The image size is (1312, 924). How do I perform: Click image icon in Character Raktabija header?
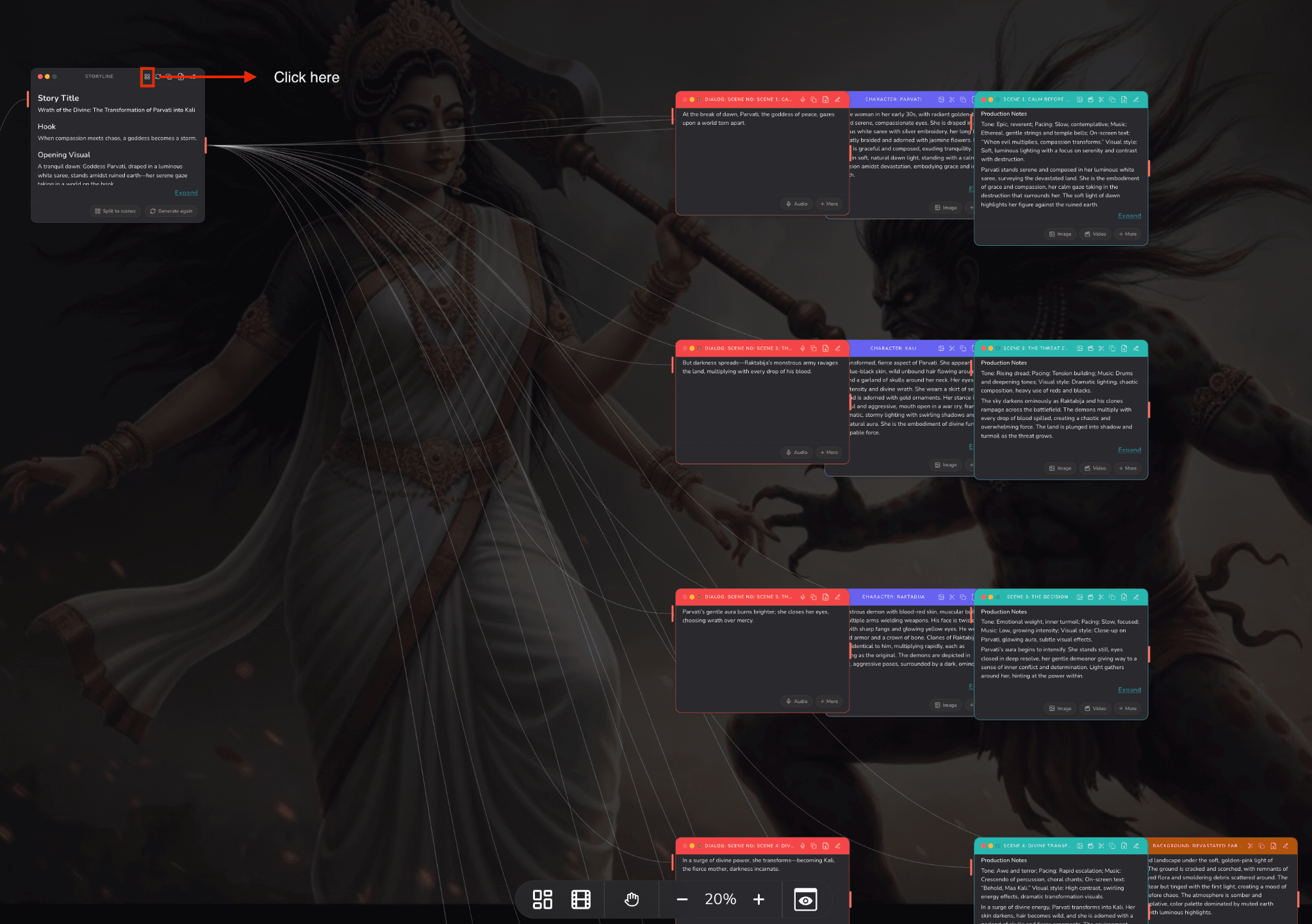pyautogui.click(x=941, y=597)
